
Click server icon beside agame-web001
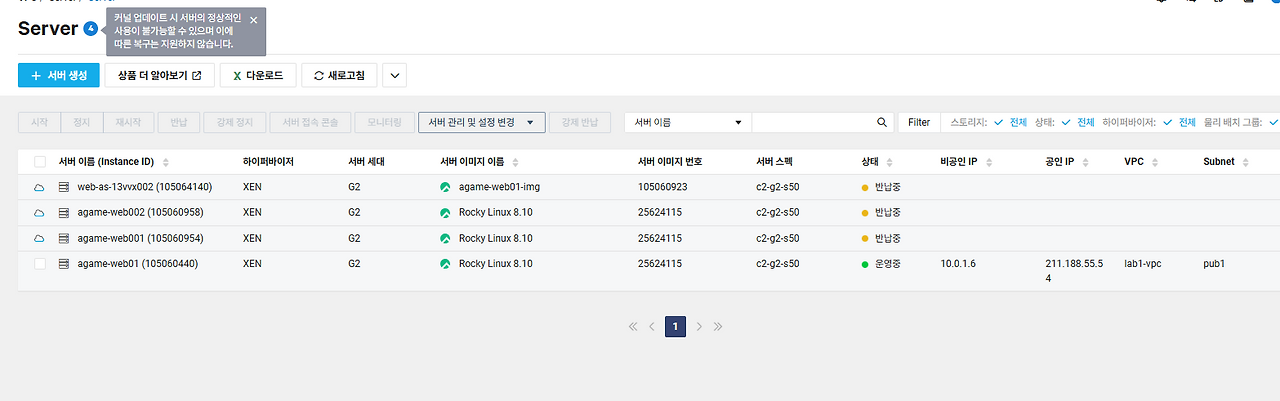pyautogui.click(x=65, y=239)
